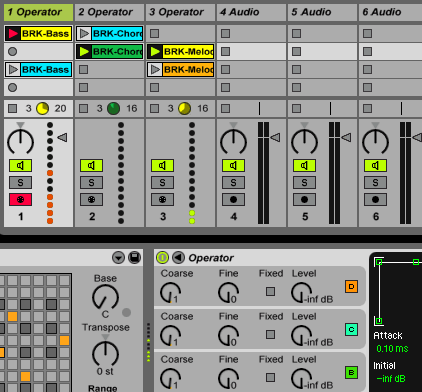The width and height of the screenshot is (422, 392).
Task: Click track 1 clip record circle in fourth scene
Action: pos(13,87)
